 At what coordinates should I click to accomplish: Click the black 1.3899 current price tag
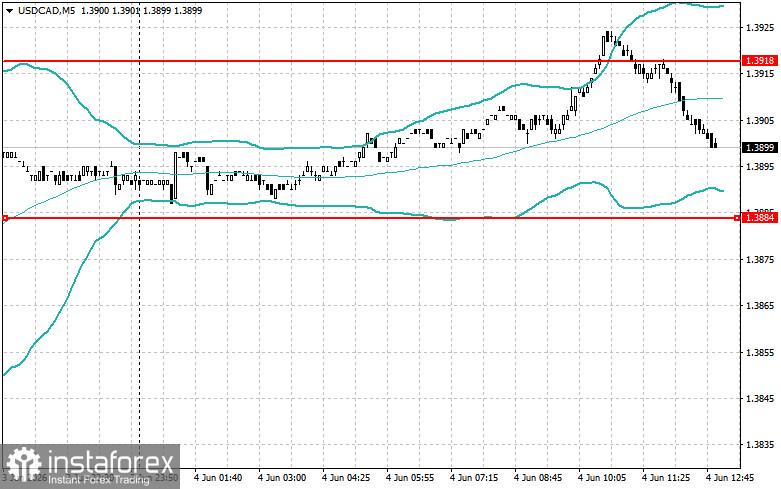point(760,147)
